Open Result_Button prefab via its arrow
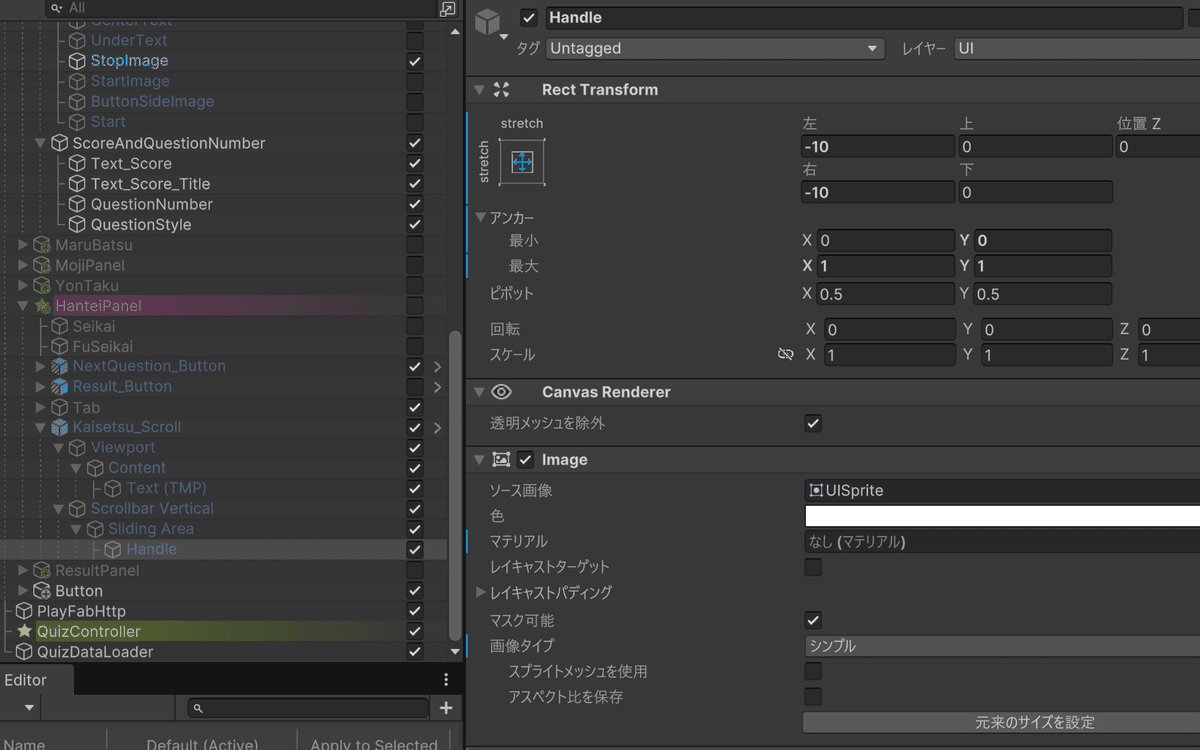 437,386
